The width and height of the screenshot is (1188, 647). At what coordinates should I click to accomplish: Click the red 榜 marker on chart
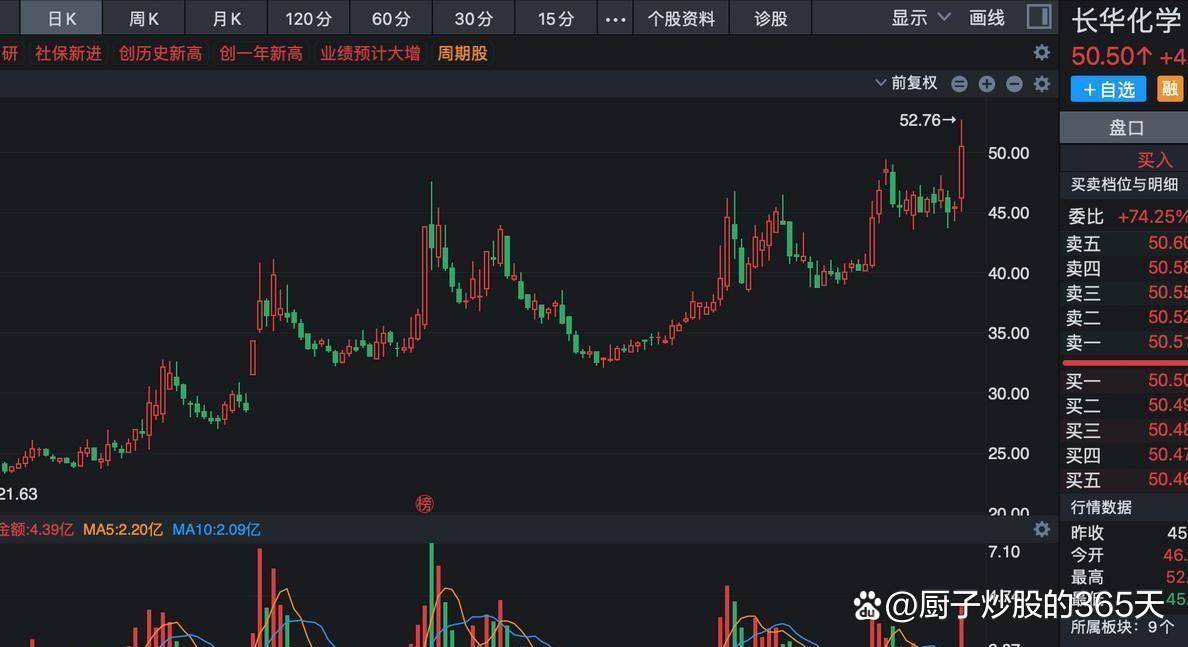point(425,503)
